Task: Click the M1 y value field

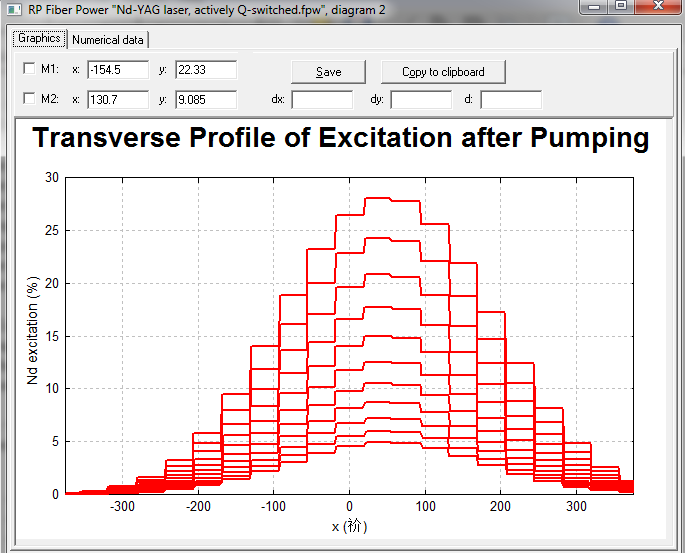Action: [206, 70]
